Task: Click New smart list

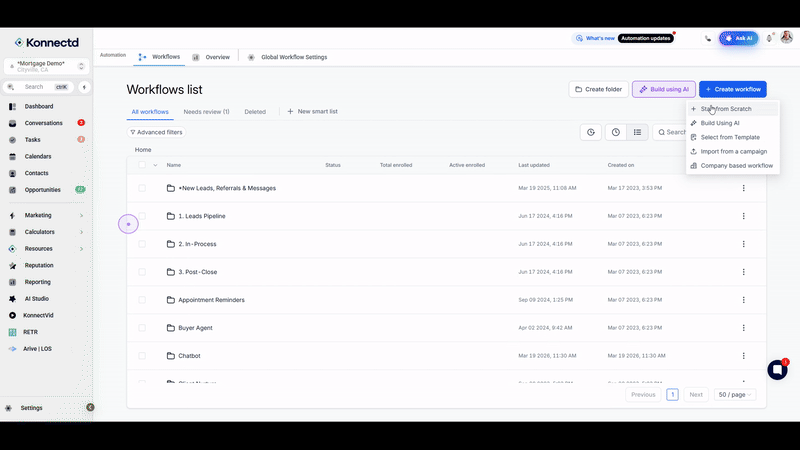Action: (x=312, y=112)
